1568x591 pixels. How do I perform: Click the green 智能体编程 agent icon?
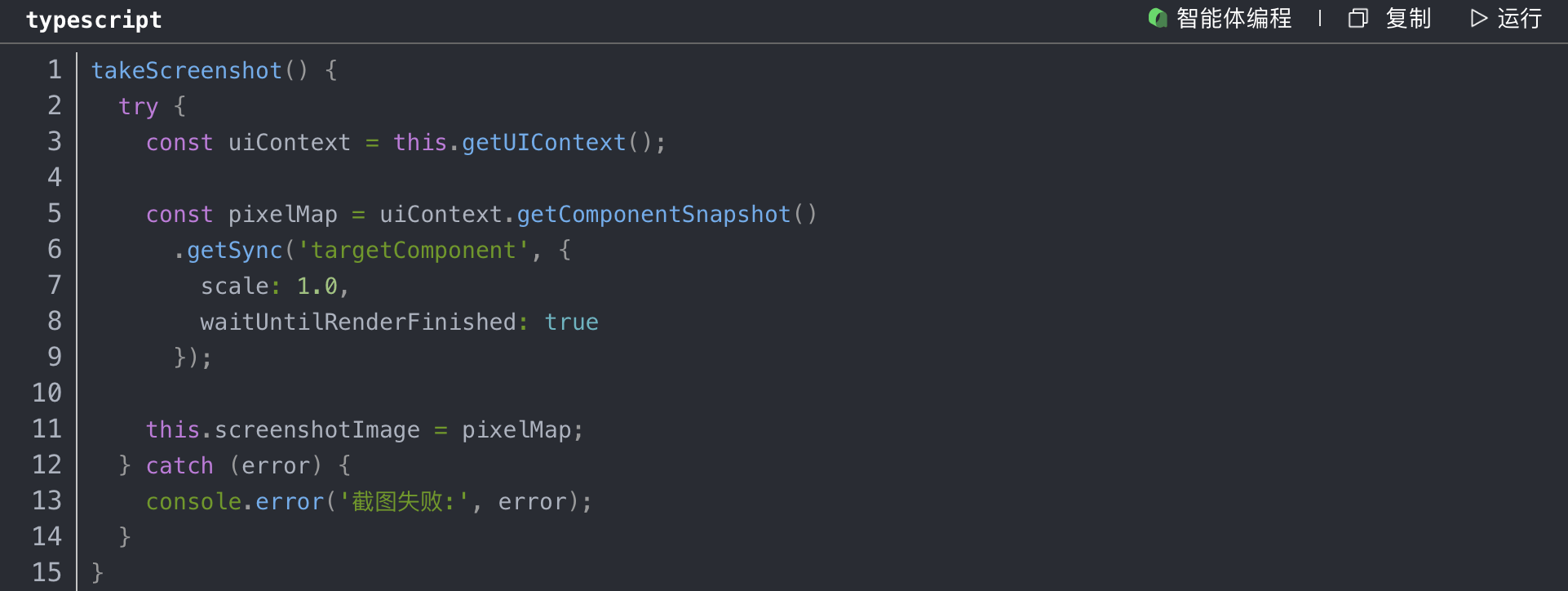[x=1157, y=18]
